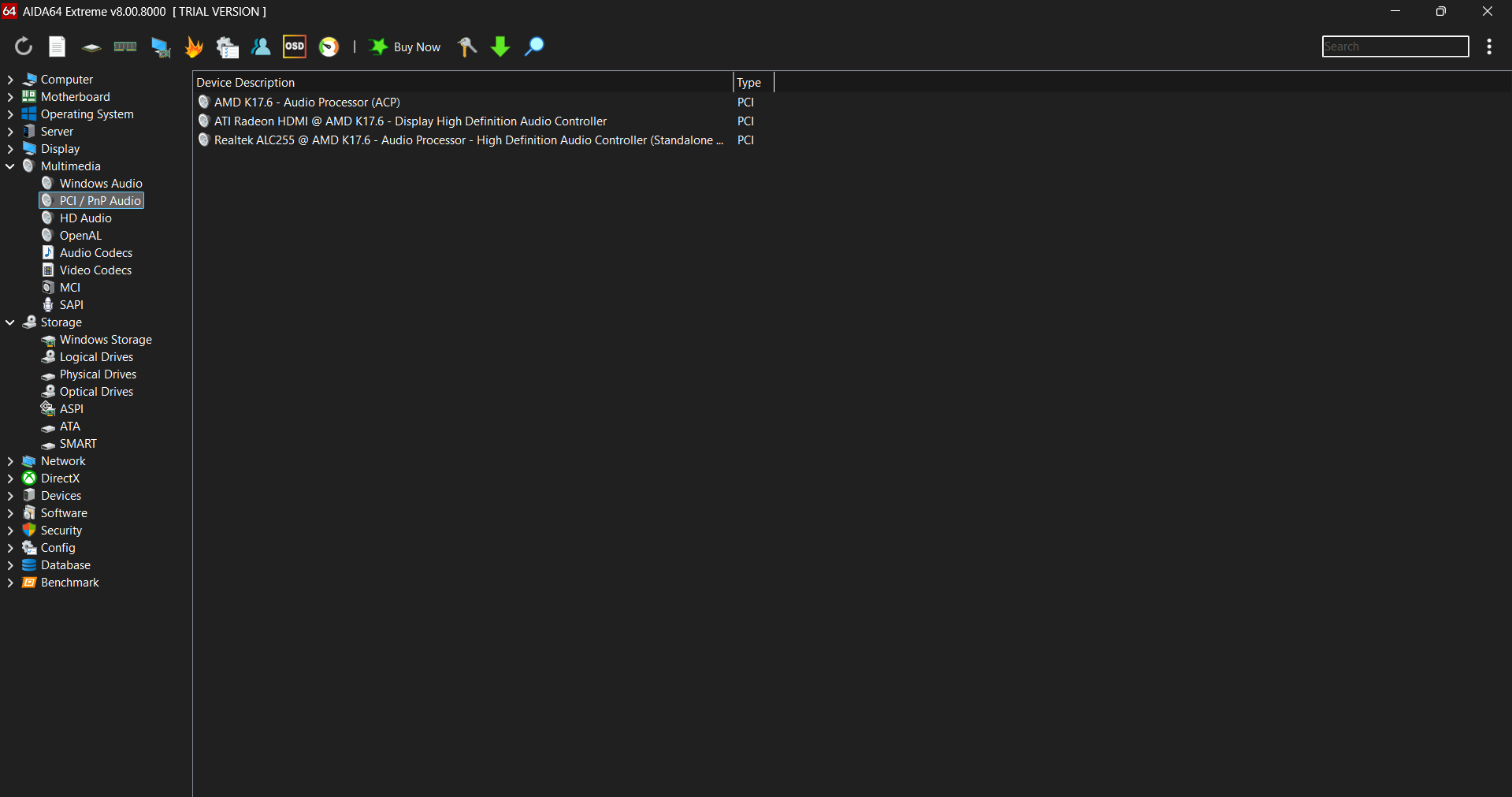Expand the Operating System tree node
1512x797 pixels.
(x=10, y=114)
